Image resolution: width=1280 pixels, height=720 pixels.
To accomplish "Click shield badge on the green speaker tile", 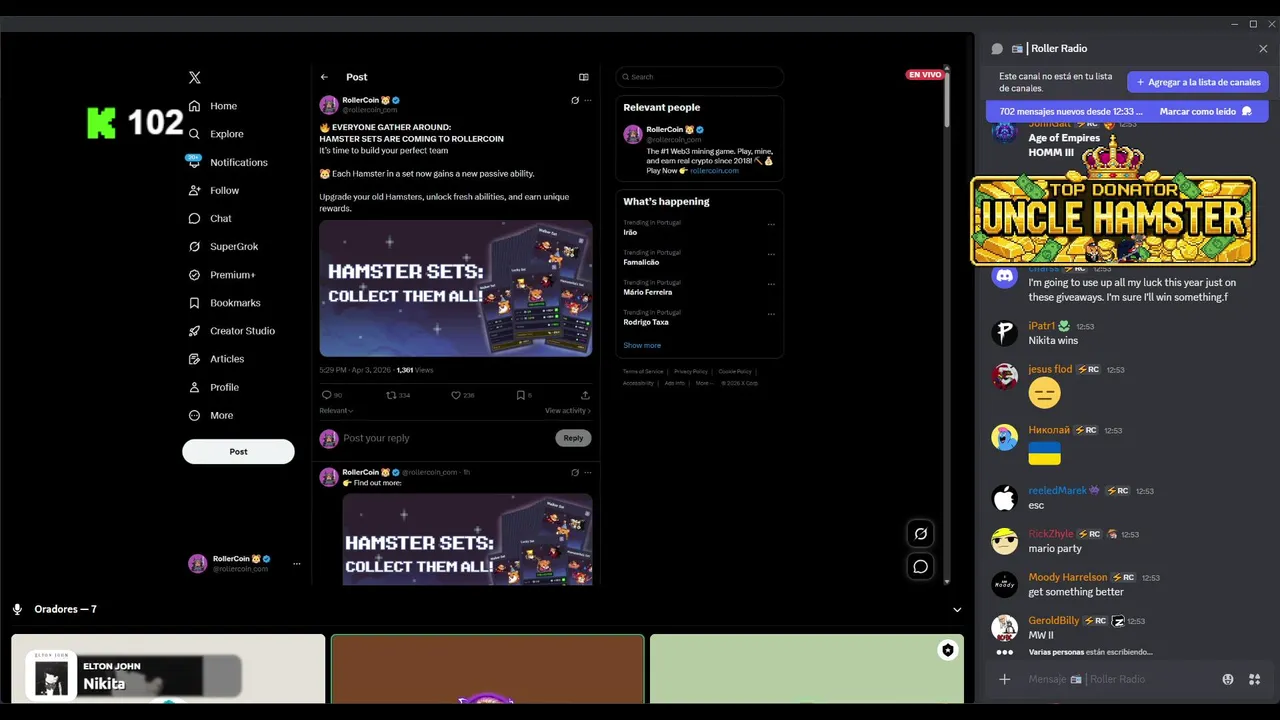I will (x=947, y=650).
